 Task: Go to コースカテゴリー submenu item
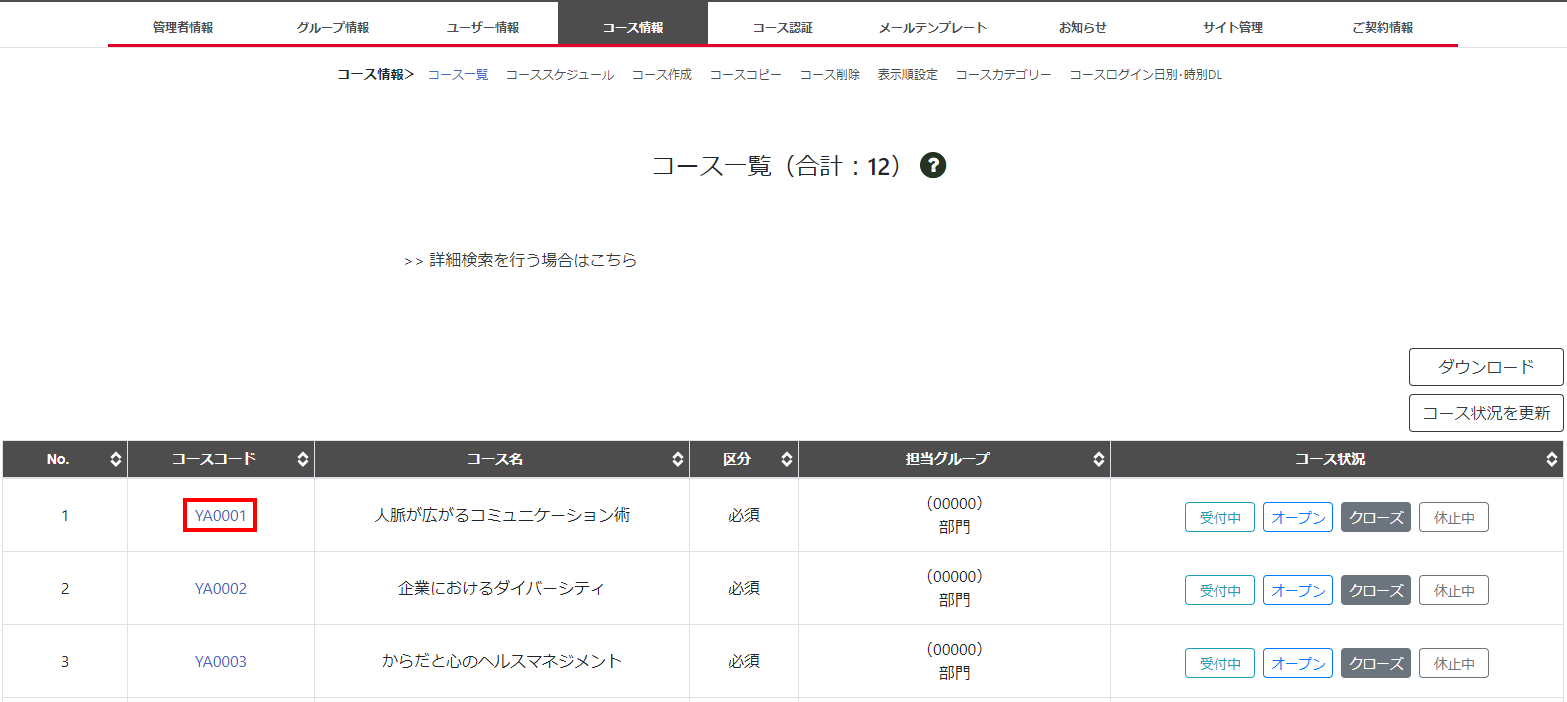click(x=1003, y=75)
